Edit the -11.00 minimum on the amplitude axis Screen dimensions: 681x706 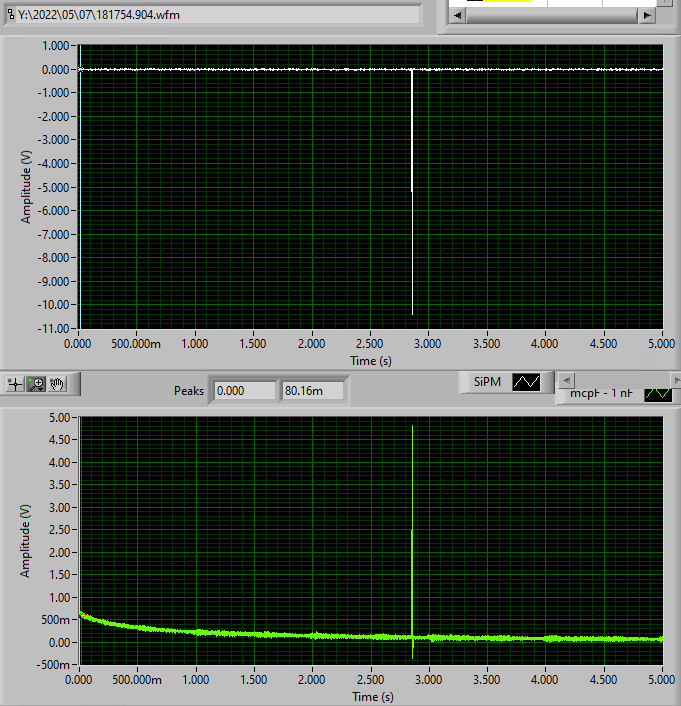pos(53,328)
